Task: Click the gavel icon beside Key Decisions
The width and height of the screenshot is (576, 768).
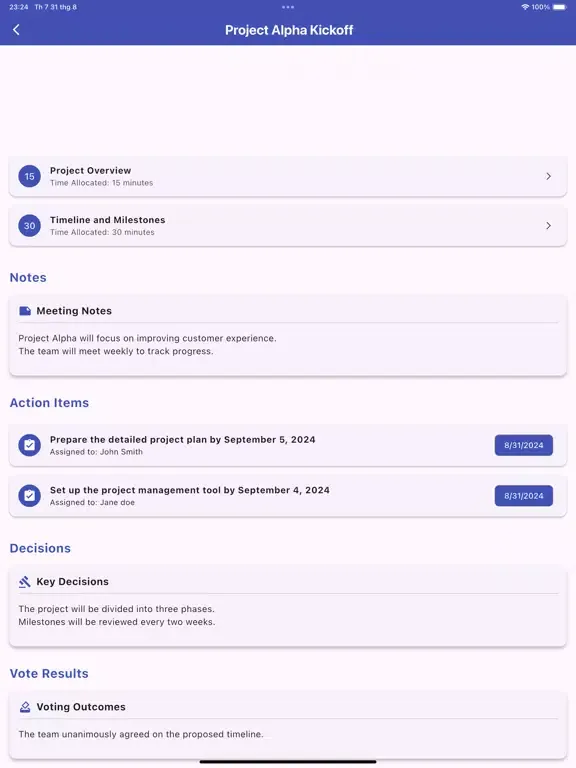Action: tap(24, 581)
